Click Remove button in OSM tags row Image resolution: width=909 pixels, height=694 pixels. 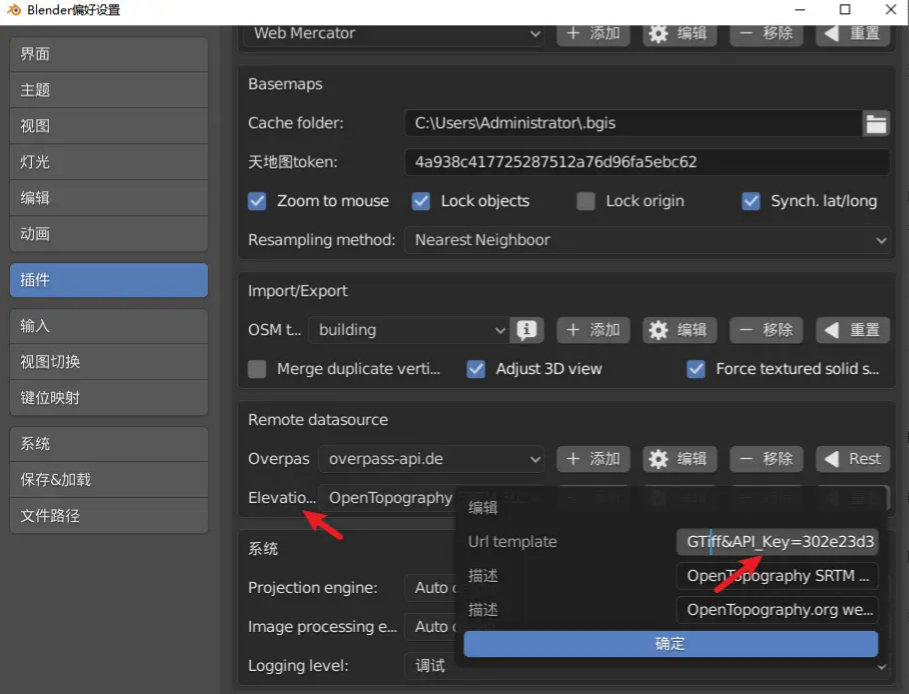(766, 330)
